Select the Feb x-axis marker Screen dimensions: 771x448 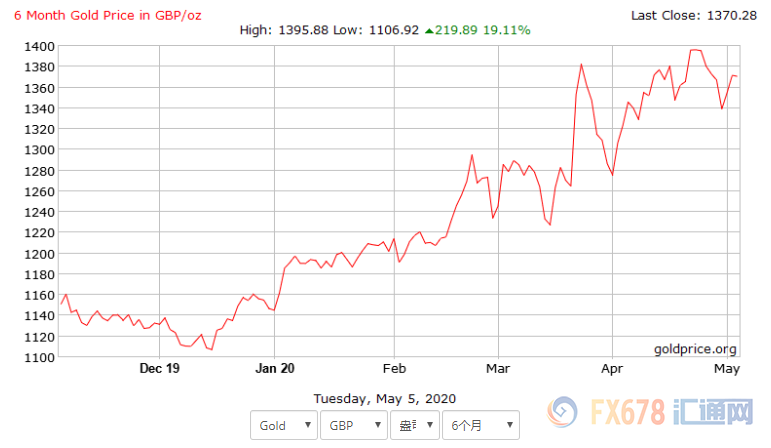[x=394, y=368]
